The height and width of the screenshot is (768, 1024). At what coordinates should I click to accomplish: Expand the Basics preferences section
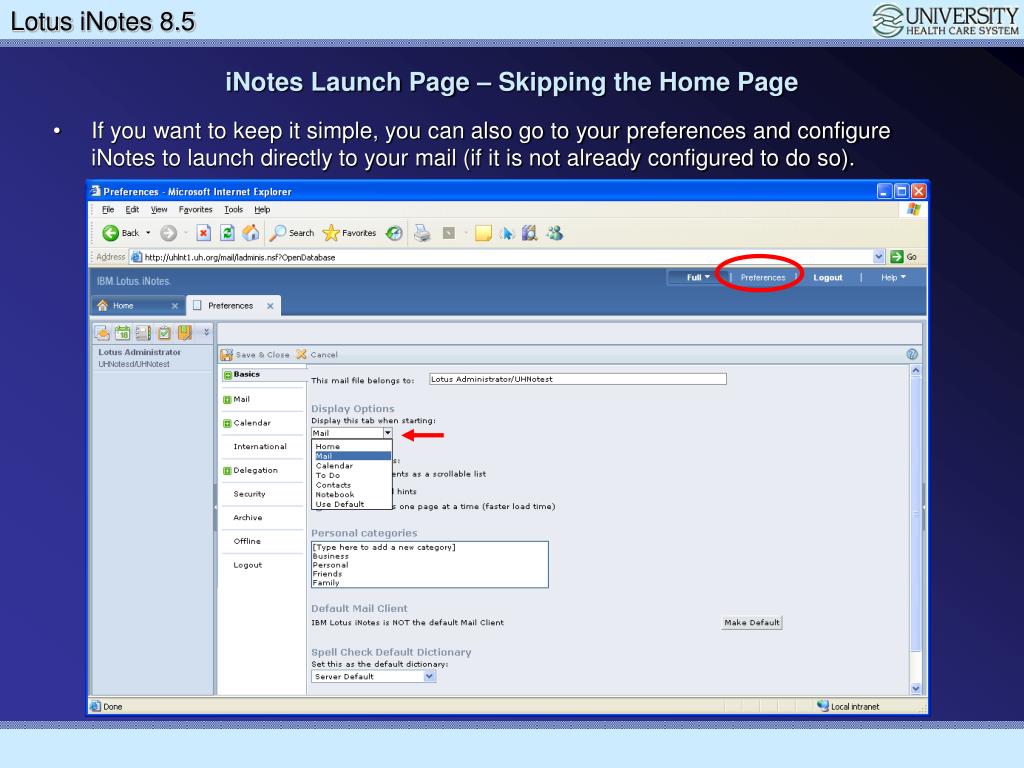click(228, 375)
